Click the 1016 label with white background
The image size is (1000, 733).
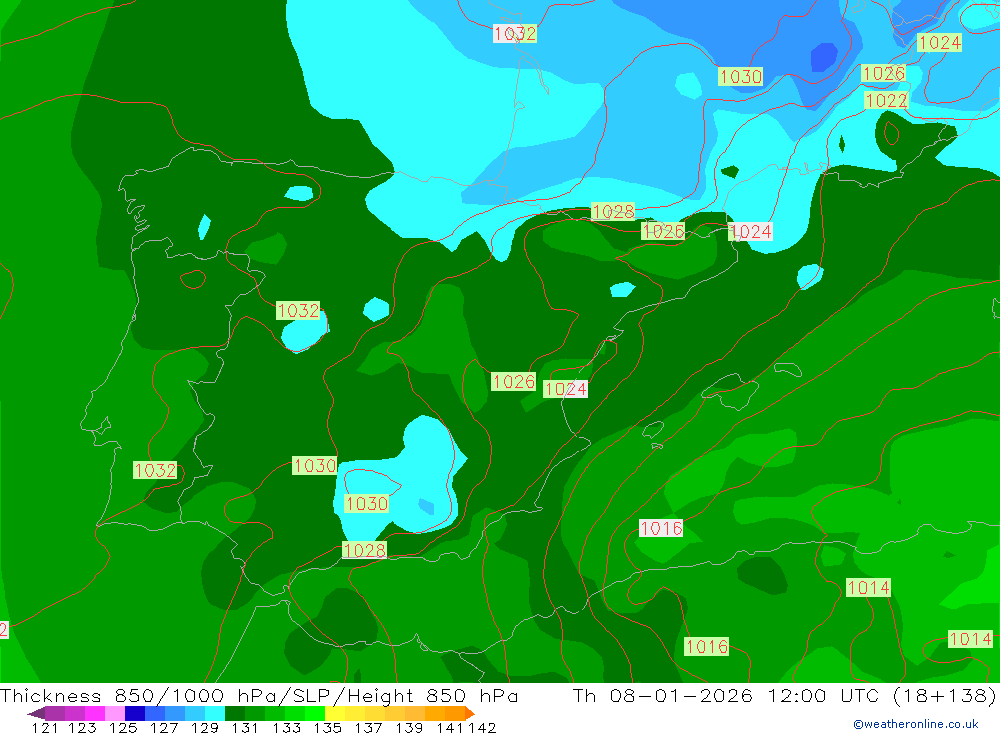tap(661, 528)
